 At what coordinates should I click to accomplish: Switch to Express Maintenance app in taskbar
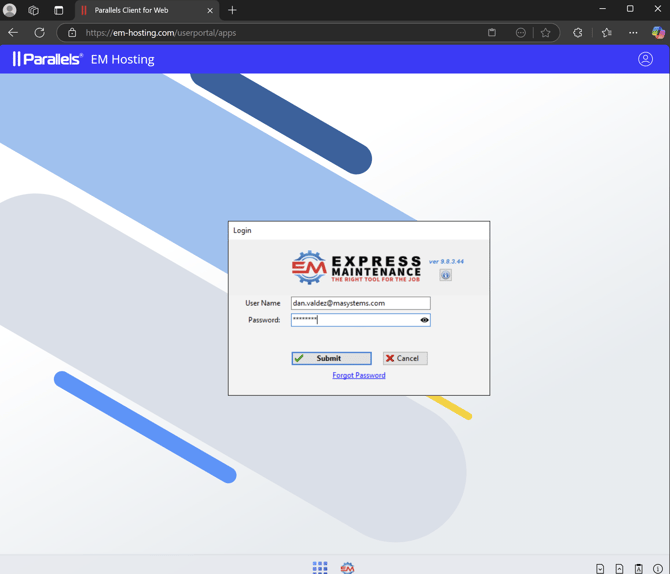coord(347,567)
